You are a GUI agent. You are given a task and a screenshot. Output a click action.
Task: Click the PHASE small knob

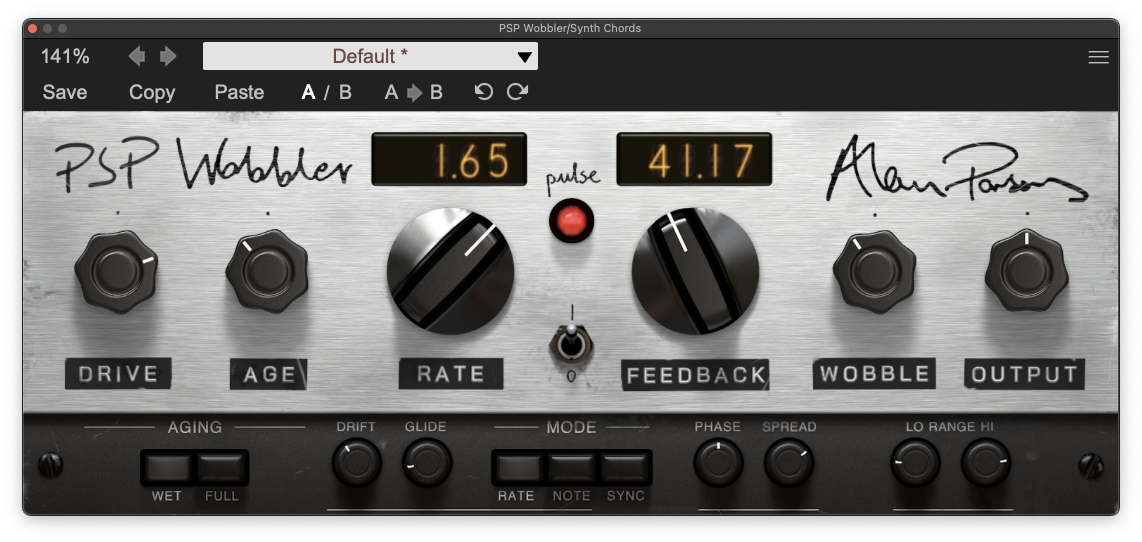718,463
